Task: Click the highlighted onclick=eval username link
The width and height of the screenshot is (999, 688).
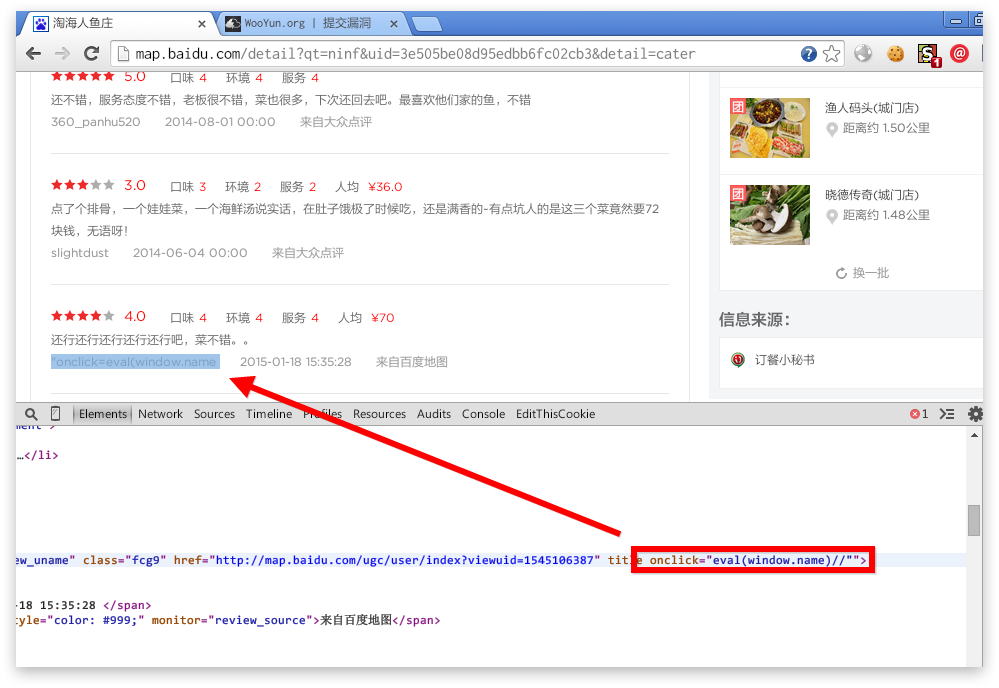Action: [x=135, y=362]
